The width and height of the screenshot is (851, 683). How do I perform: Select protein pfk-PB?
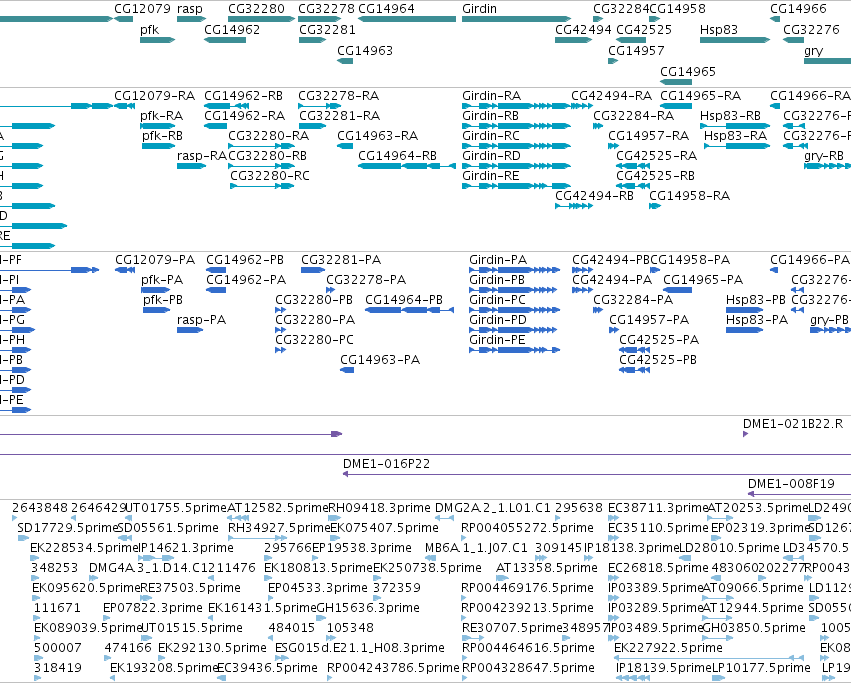pos(156,310)
